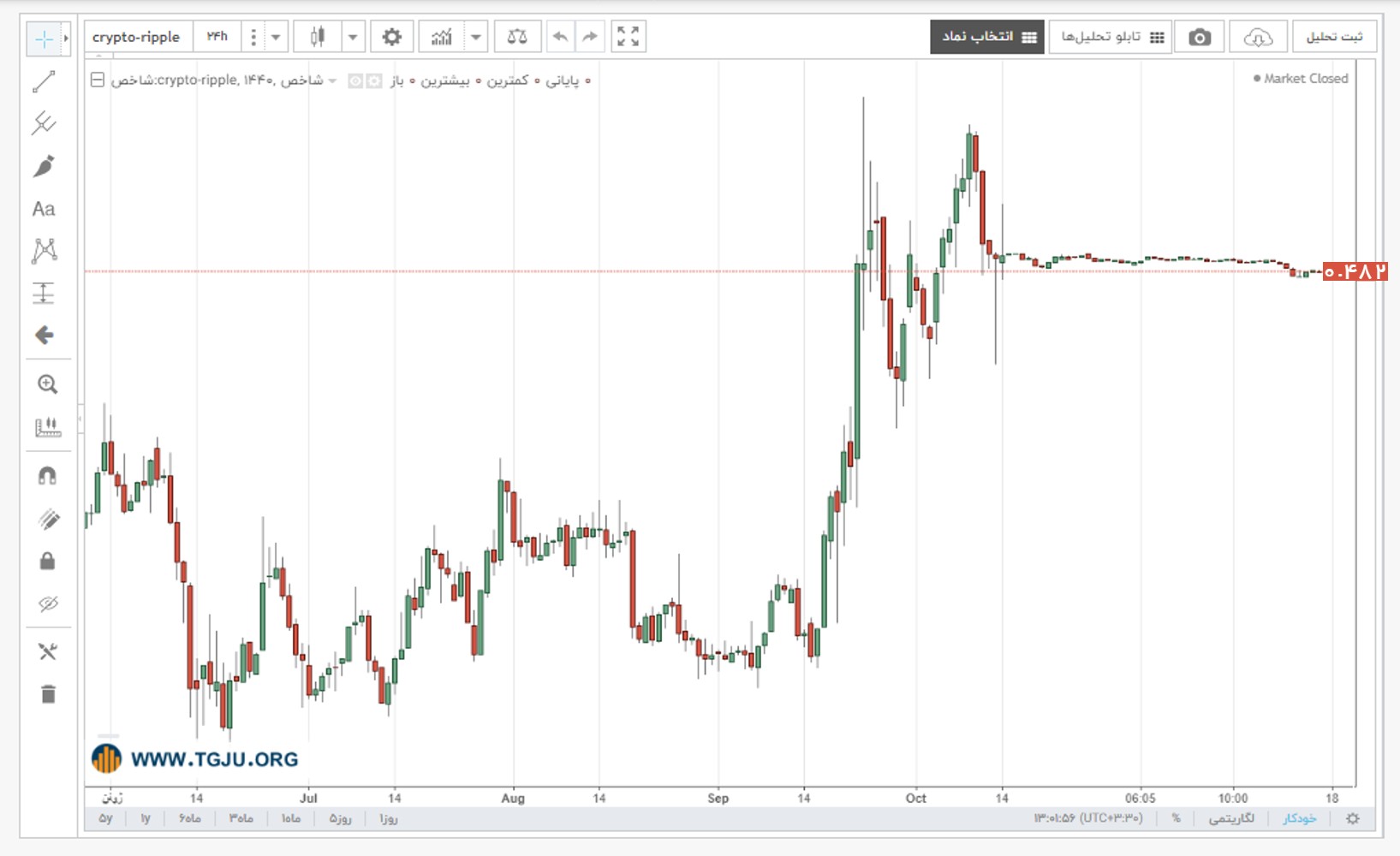The image size is (1400, 856).
Task: Toggle magnet mode for drawings
Action: tap(47, 476)
